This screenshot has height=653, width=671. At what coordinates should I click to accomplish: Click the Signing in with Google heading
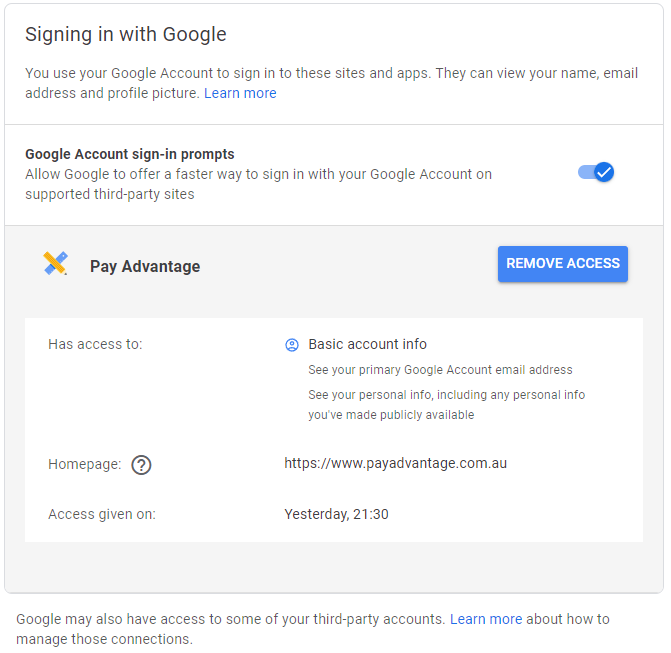click(x=125, y=34)
